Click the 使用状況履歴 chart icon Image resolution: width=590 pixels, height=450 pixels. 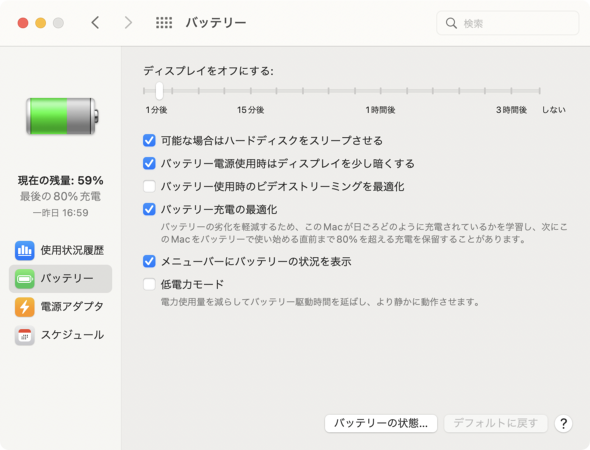click(x=25, y=251)
